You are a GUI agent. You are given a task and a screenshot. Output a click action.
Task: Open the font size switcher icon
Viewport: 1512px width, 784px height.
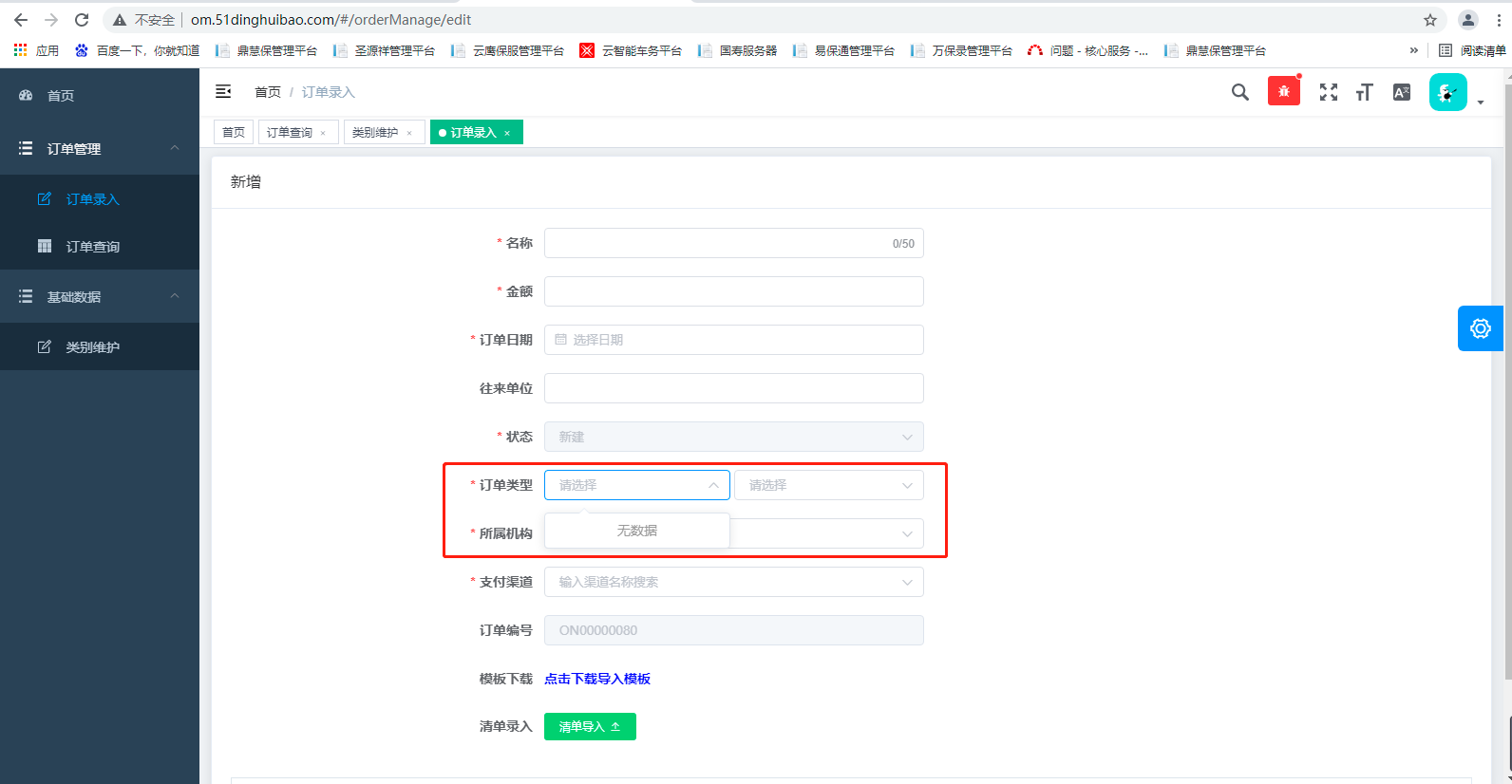[1365, 92]
